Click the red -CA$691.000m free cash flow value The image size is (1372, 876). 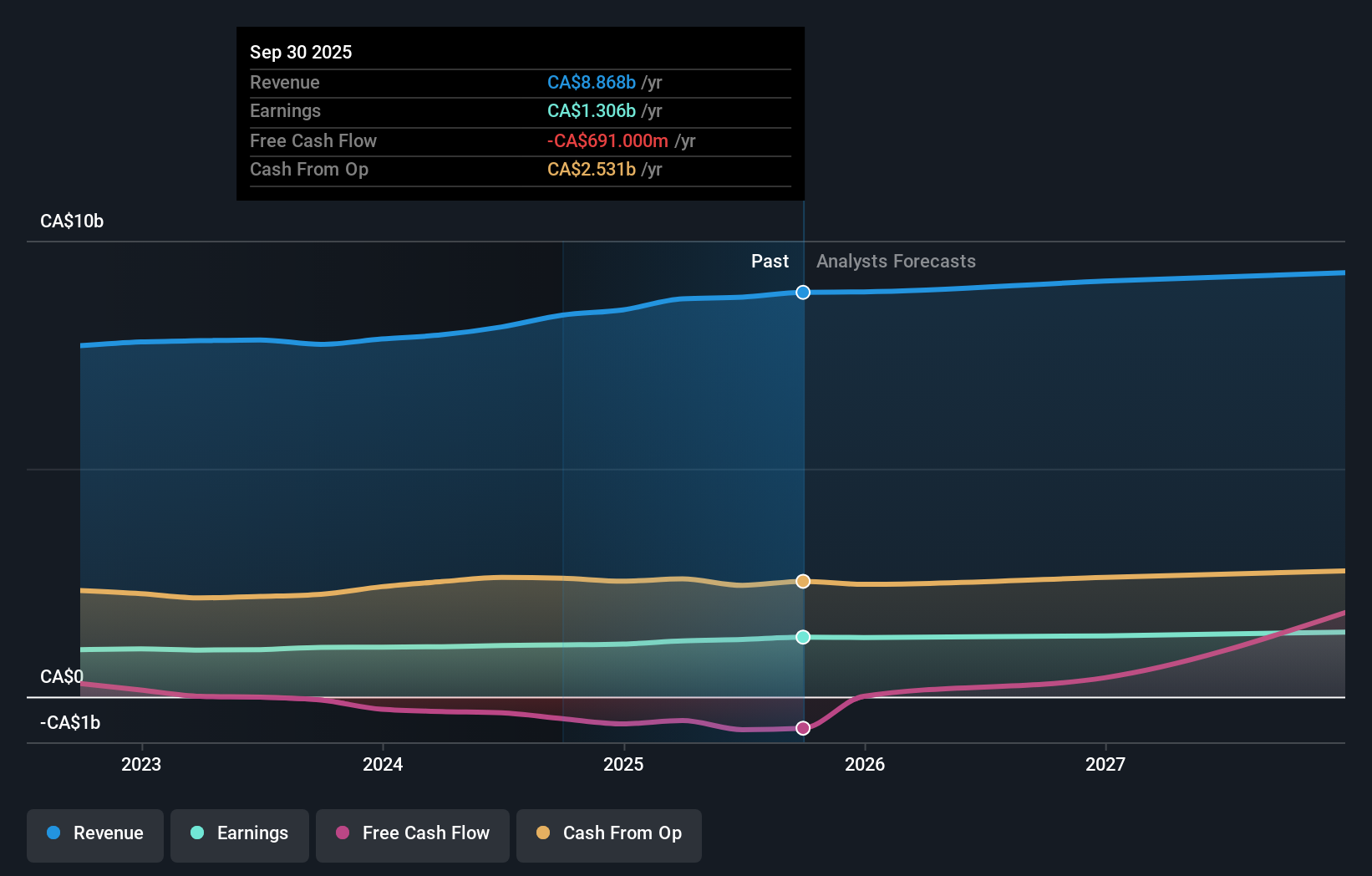point(607,141)
